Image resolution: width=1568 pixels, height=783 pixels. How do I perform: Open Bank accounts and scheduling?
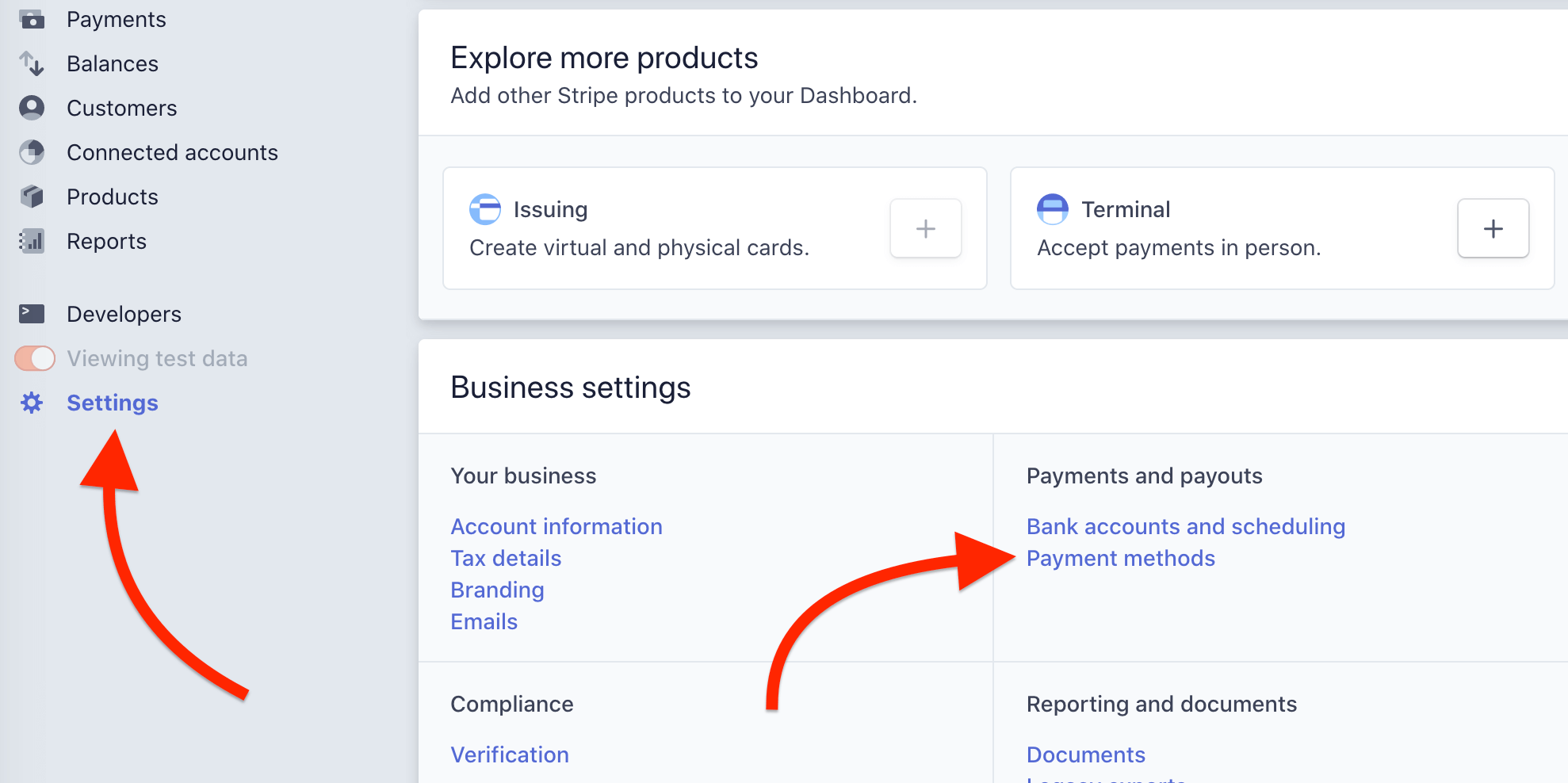[1185, 526]
